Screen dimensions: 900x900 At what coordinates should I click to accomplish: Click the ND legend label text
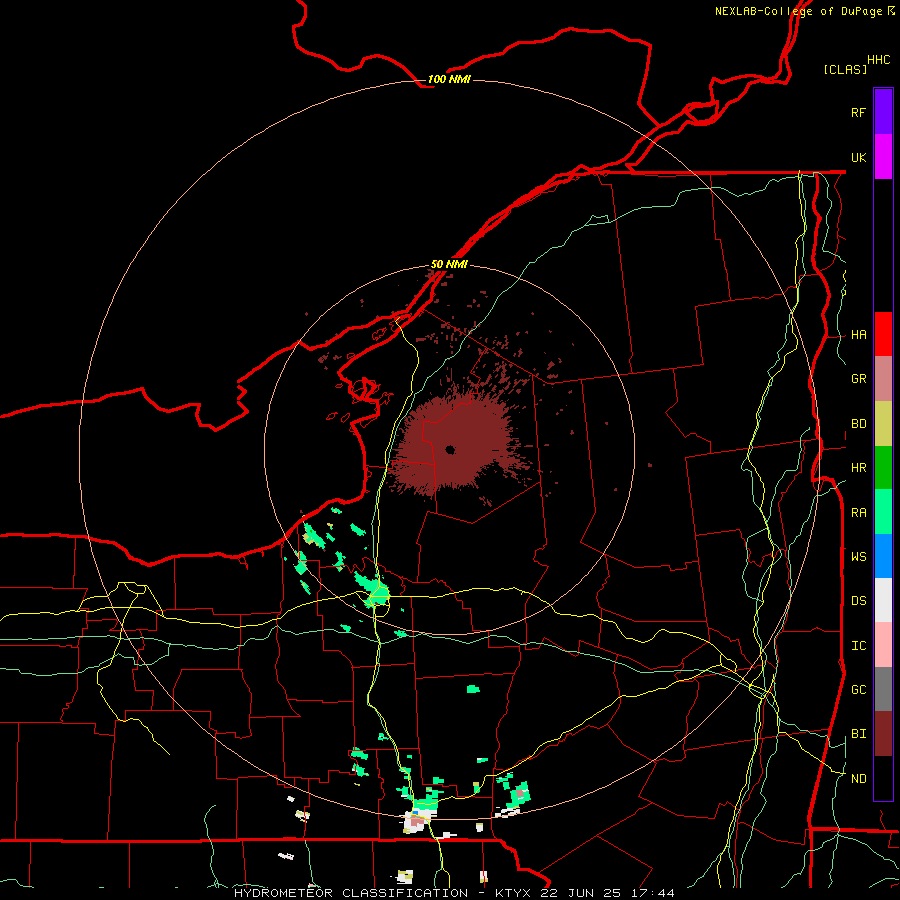[859, 778]
